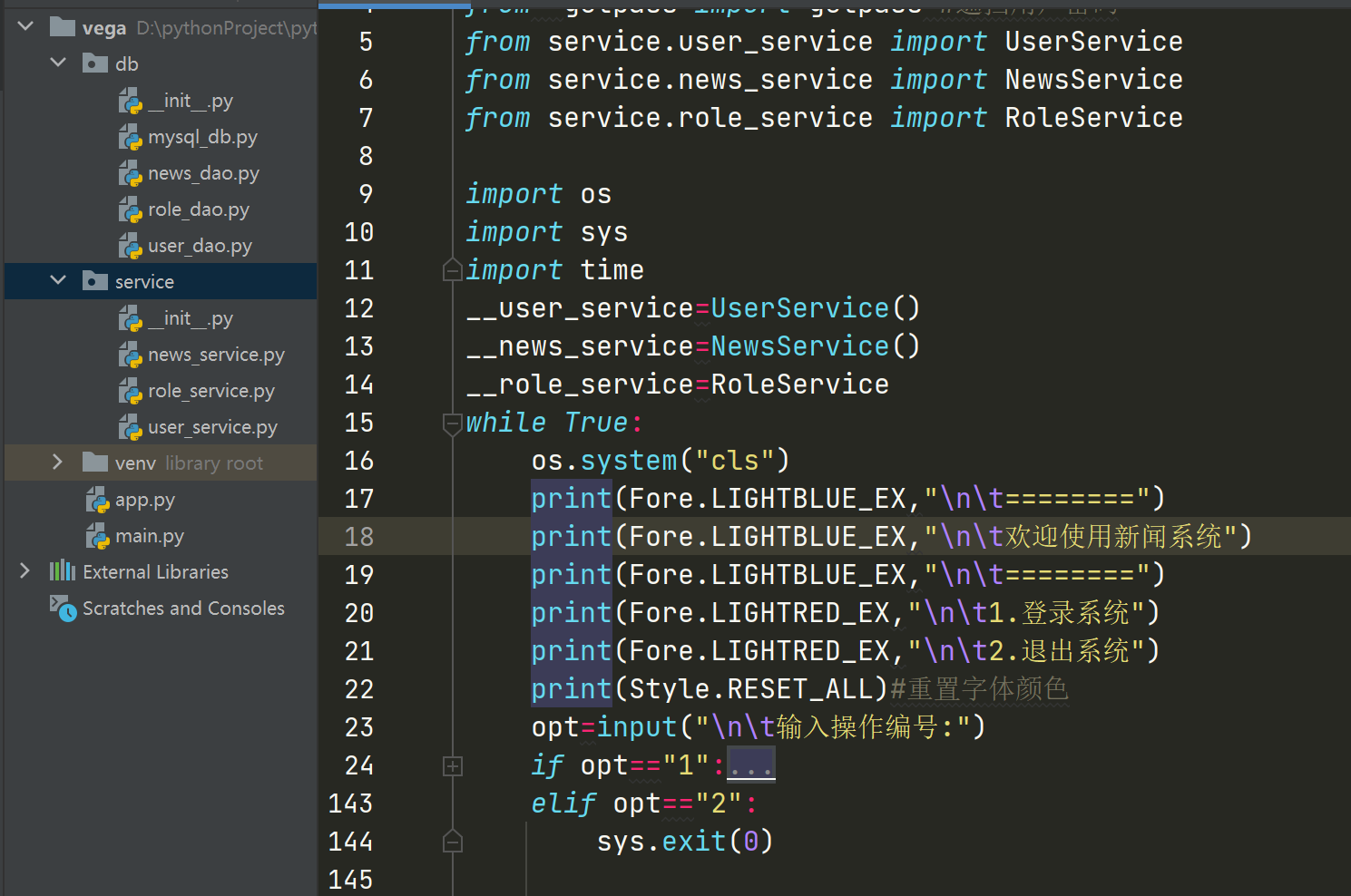Click Python icon of news_service.py
This screenshot has height=896, width=1351.
[131, 355]
